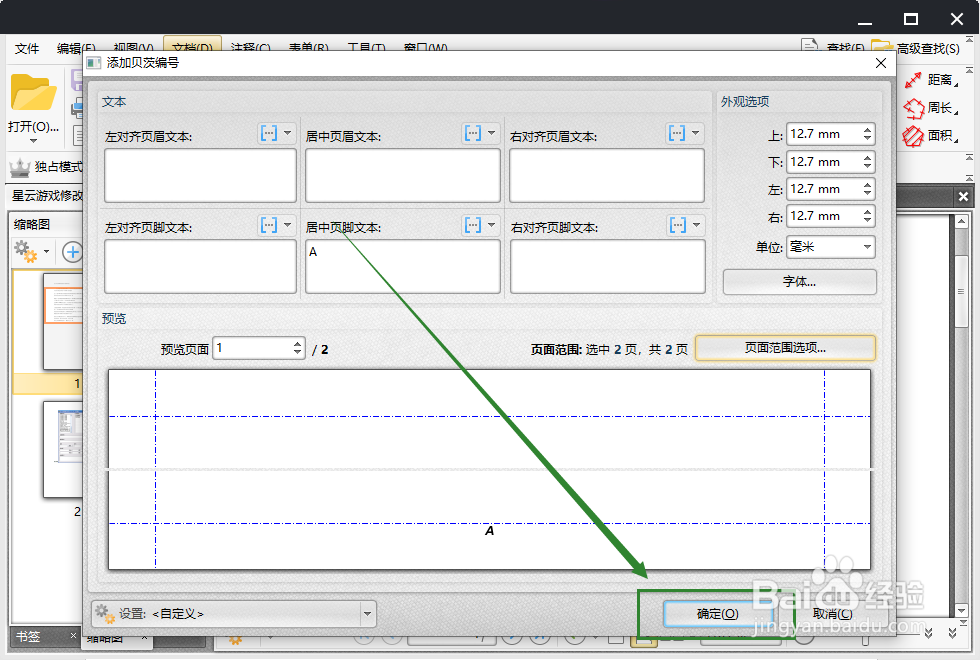Close the 添加贝茨编号 dialog

pos(881,63)
